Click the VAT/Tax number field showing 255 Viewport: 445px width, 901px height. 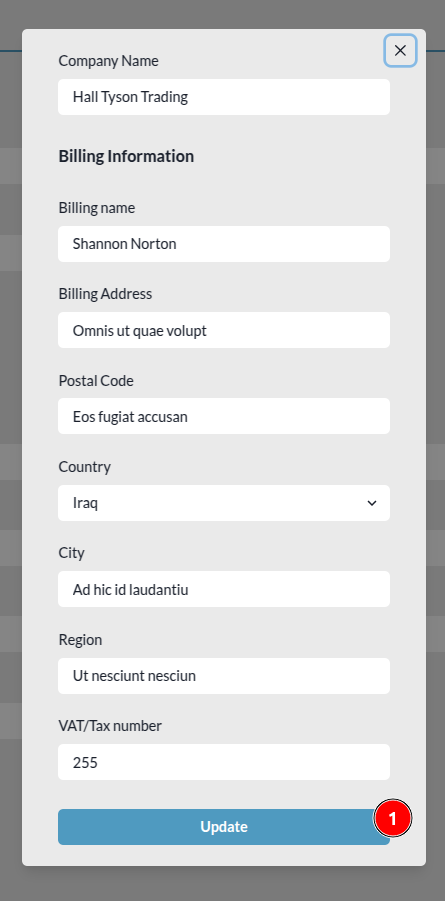(x=224, y=762)
